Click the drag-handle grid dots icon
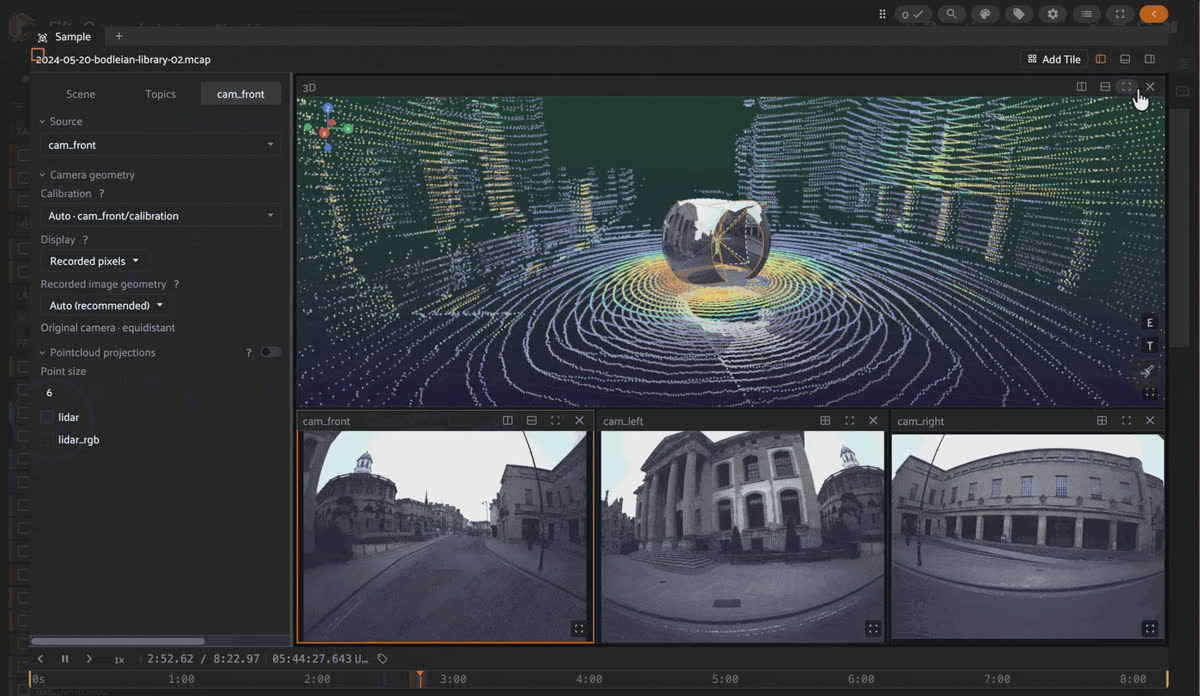Screen dimensions: 1200x696 pyautogui.click(x=882, y=14)
